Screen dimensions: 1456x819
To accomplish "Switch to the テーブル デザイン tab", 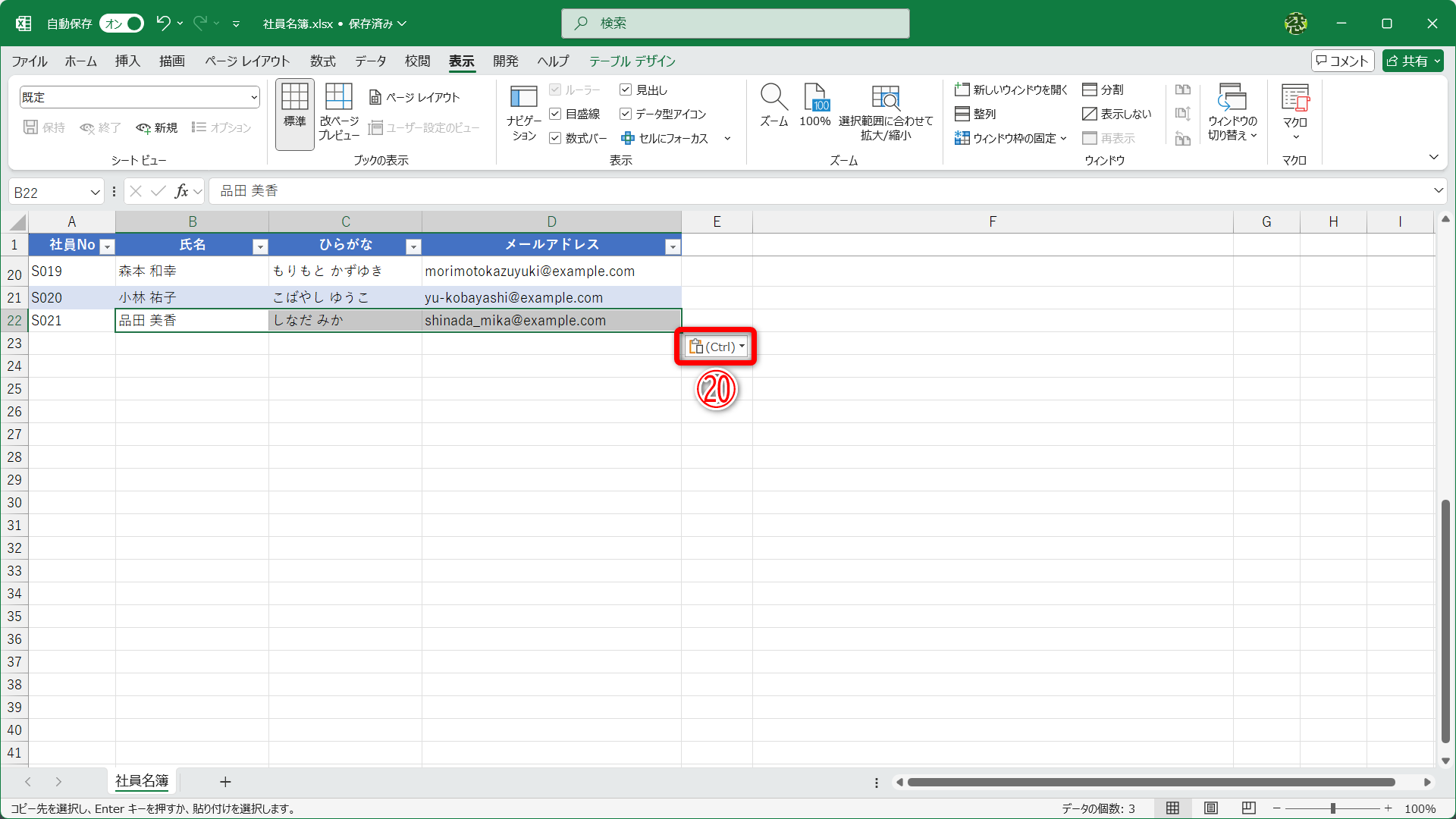I will 632,61.
